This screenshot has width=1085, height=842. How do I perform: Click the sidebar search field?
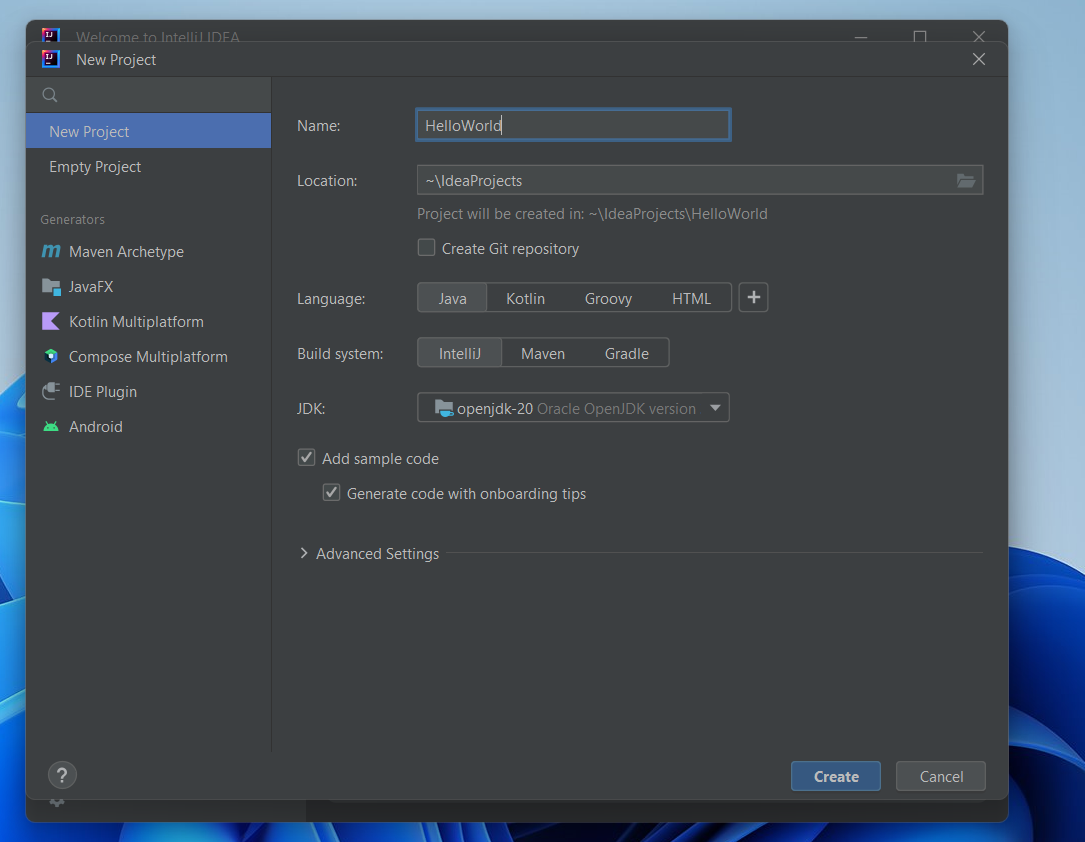point(149,95)
